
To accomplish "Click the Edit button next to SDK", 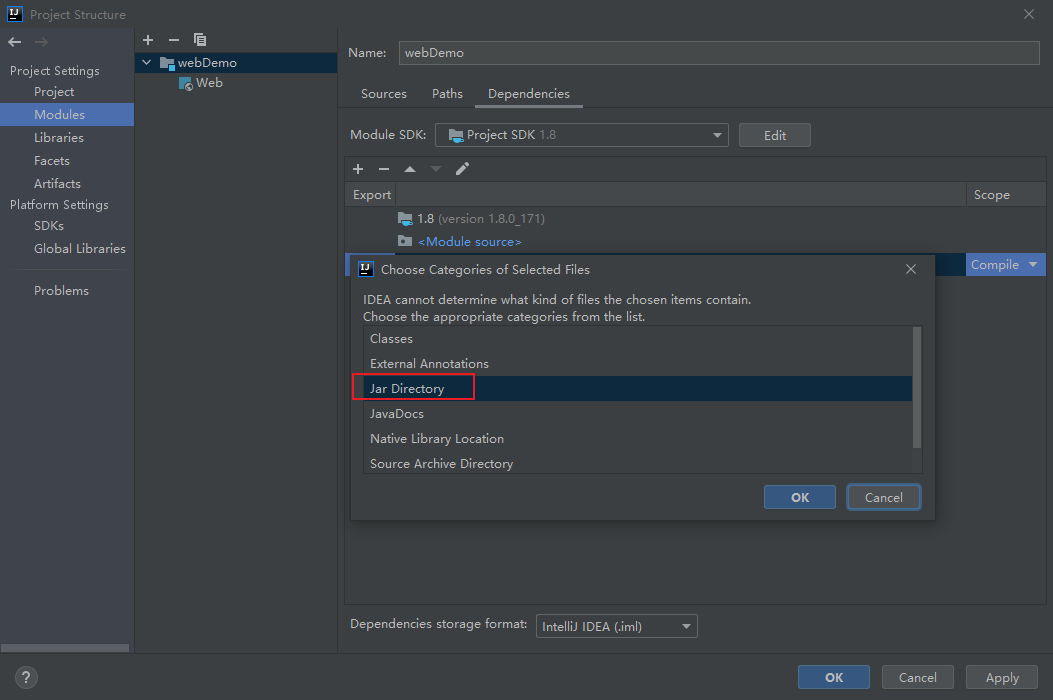I will (x=774, y=135).
